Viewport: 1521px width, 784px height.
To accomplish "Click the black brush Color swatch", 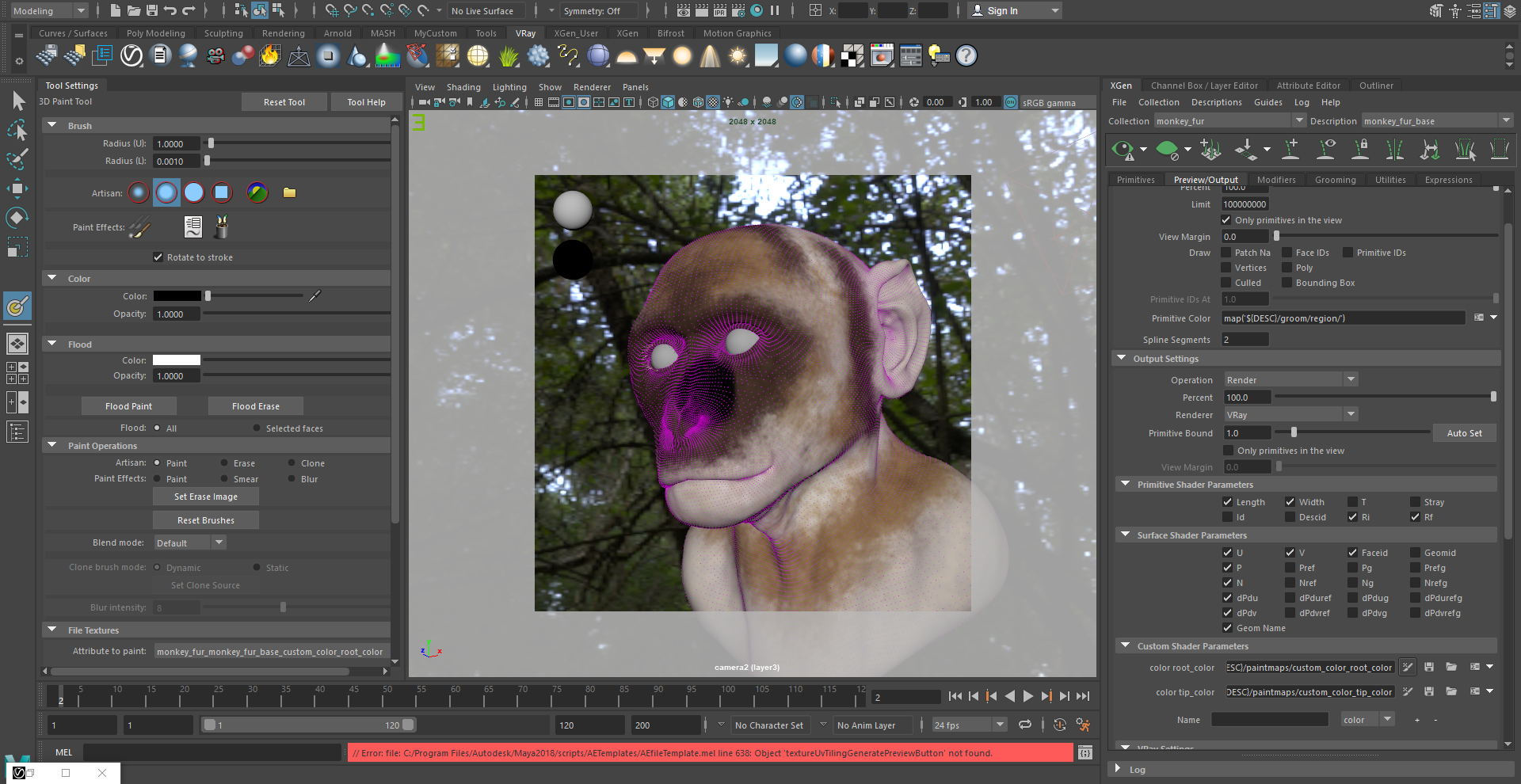I will tap(177, 296).
